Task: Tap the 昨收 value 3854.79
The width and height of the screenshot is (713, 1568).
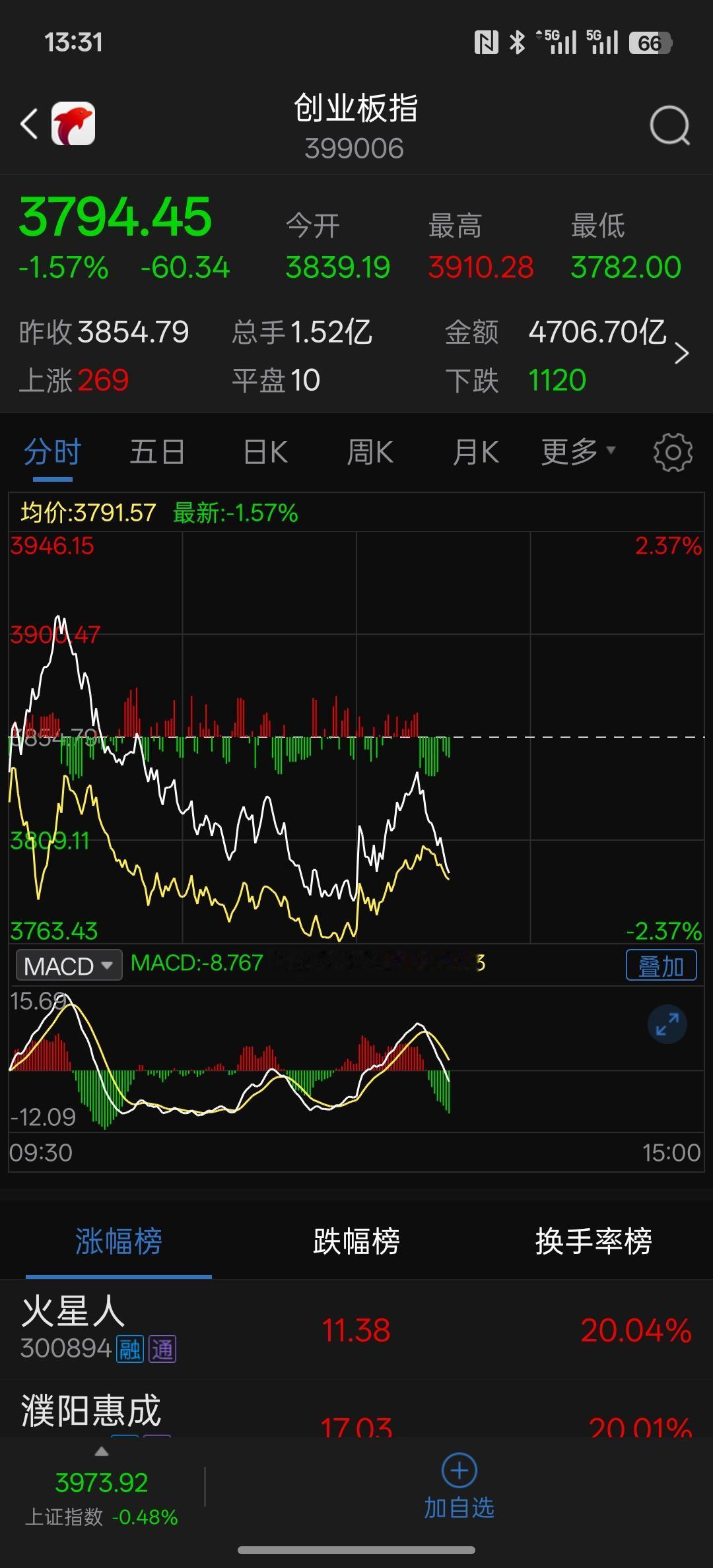Action: [x=133, y=332]
